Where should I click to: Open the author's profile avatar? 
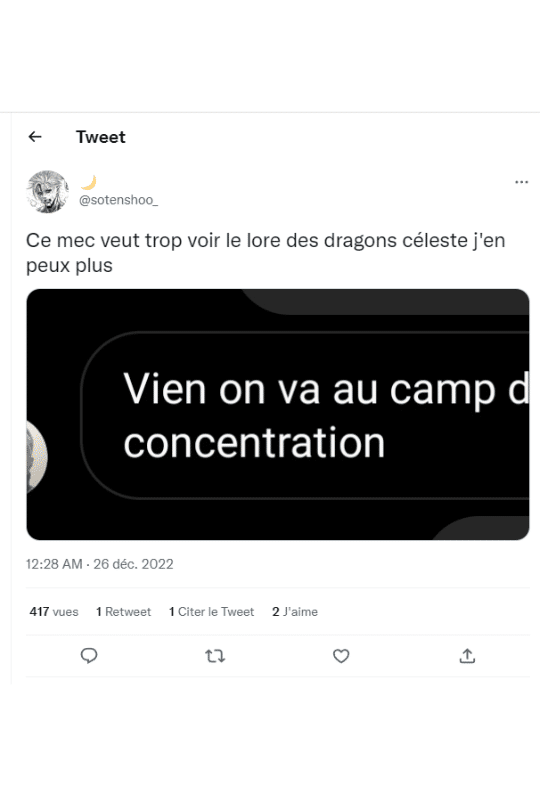coord(48,191)
